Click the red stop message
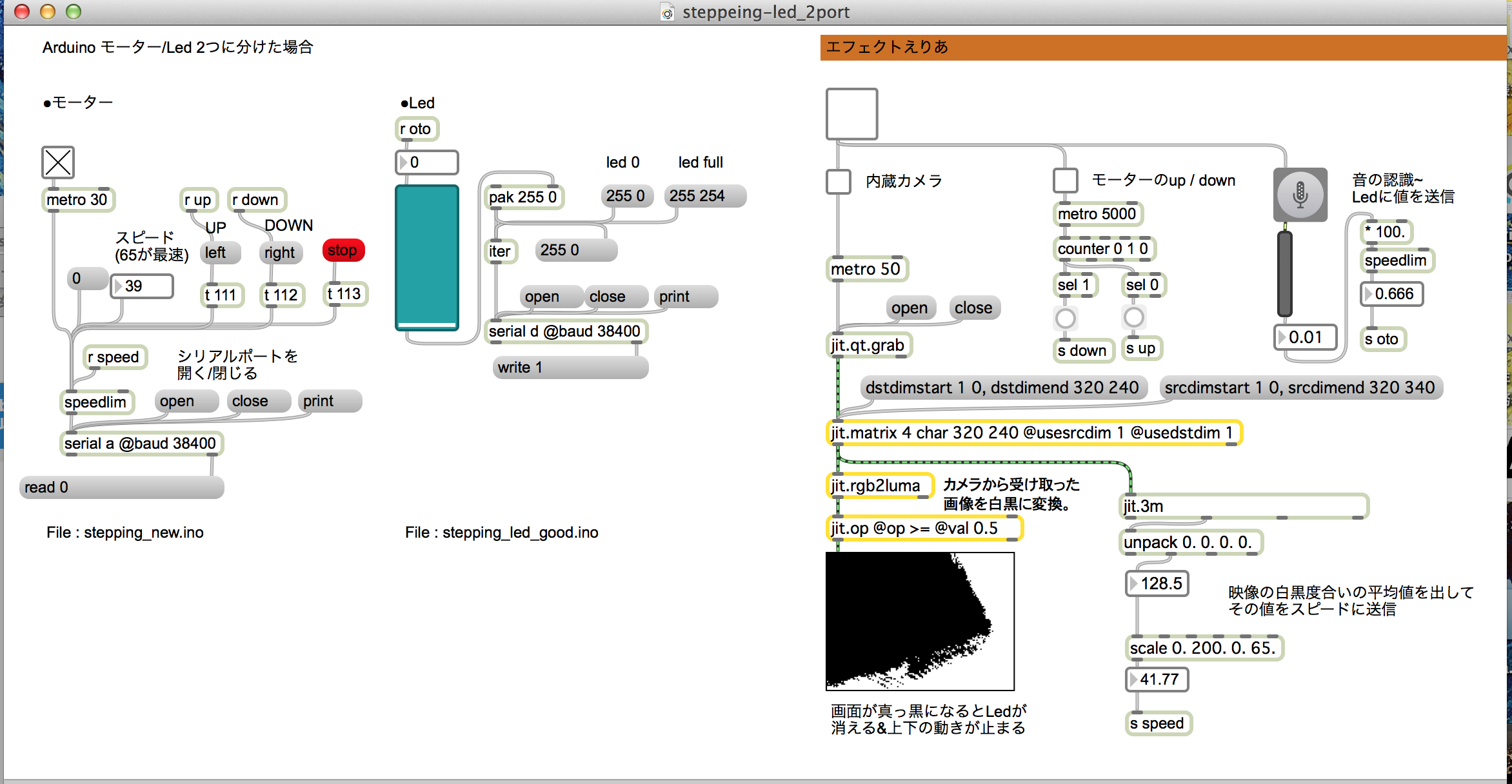Viewport: 1512px width, 784px height. pos(343,250)
